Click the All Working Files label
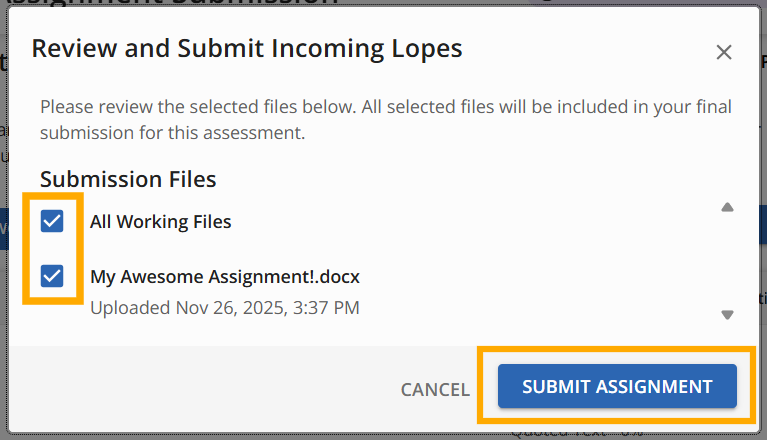Image resolution: width=767 pixels, height=440 pixels. click(x=160, y=222)
